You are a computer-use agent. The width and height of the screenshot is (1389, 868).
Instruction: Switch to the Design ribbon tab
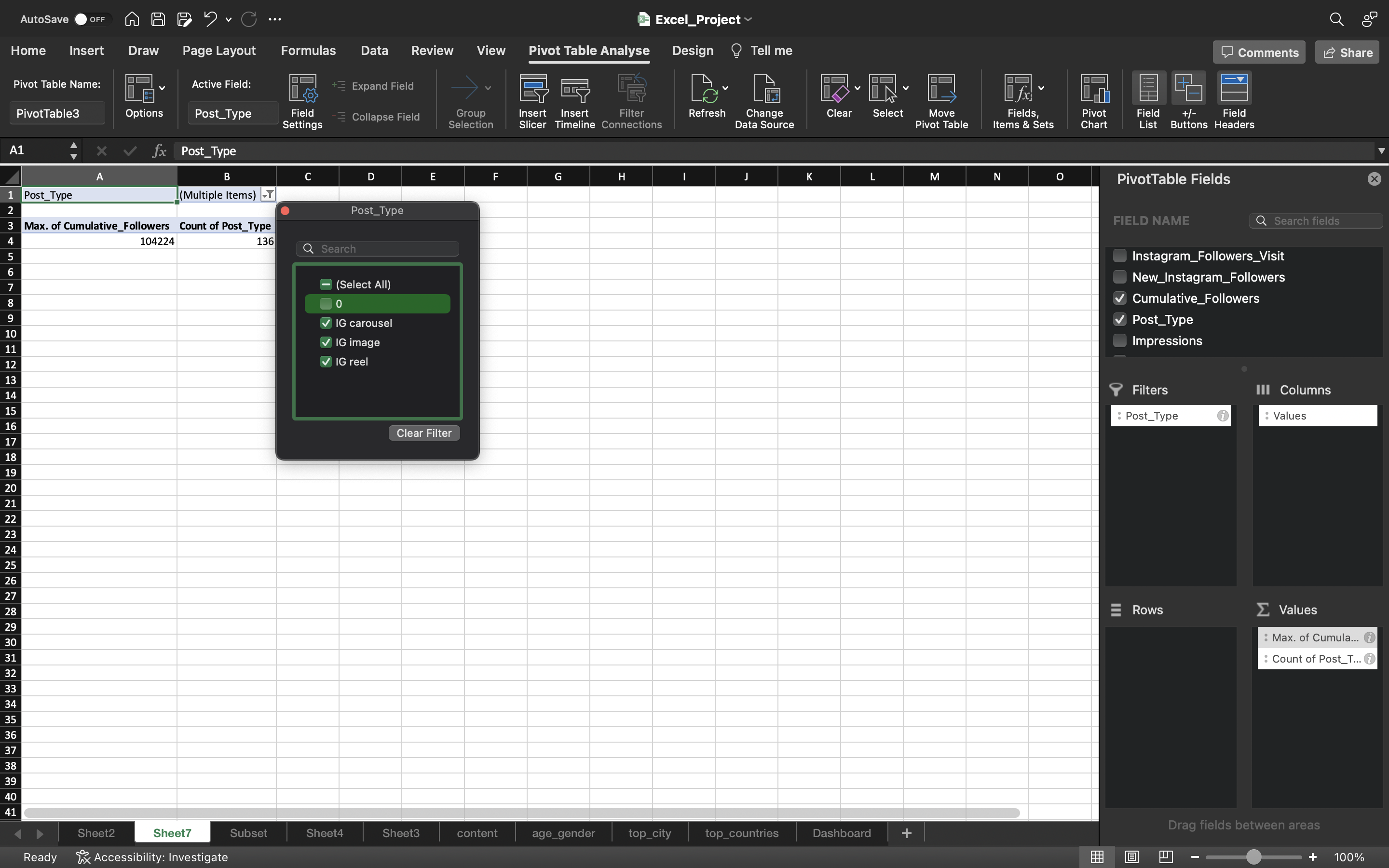point(693,51)
